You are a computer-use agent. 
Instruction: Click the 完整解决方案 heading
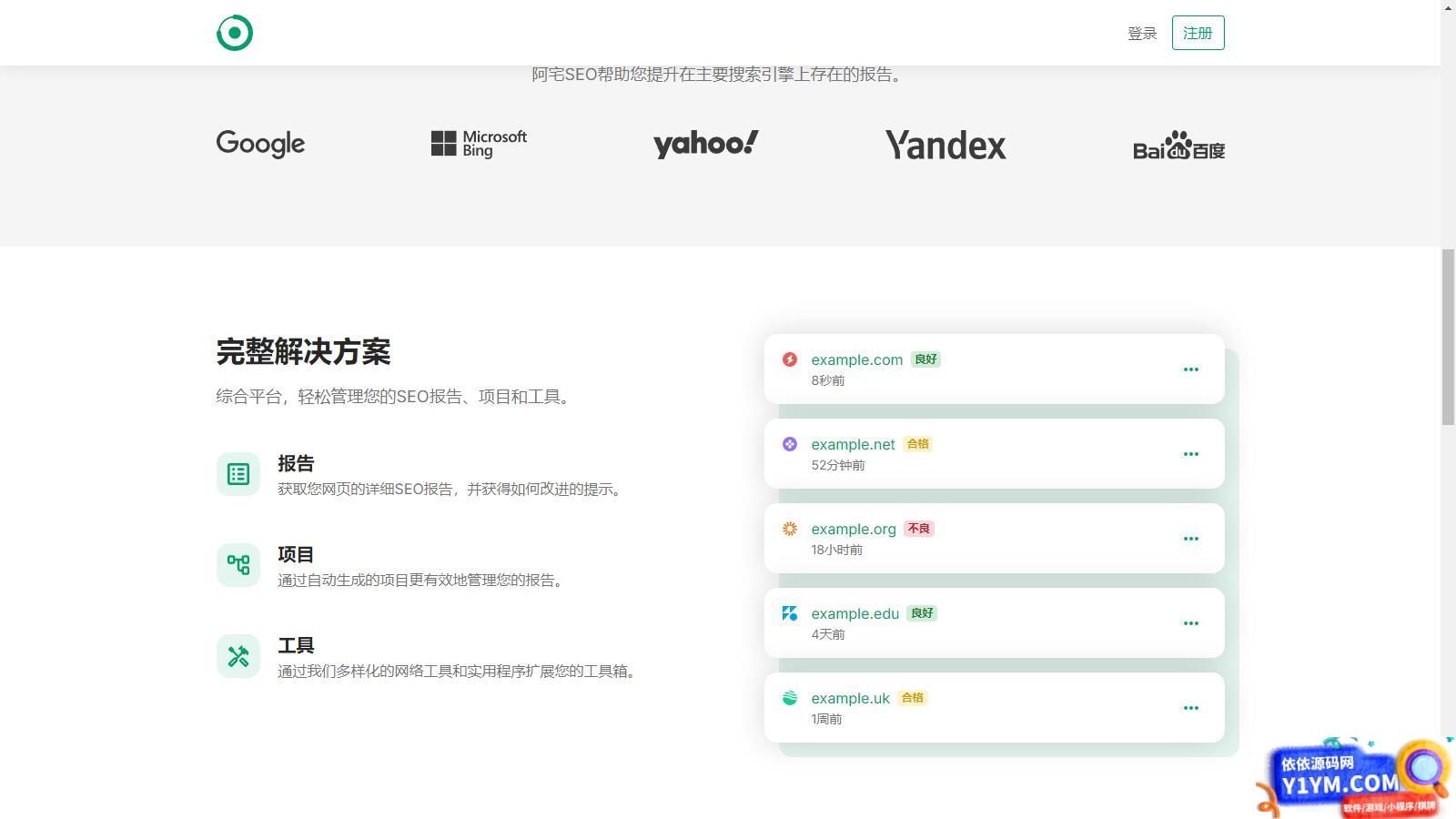(303, 351)
